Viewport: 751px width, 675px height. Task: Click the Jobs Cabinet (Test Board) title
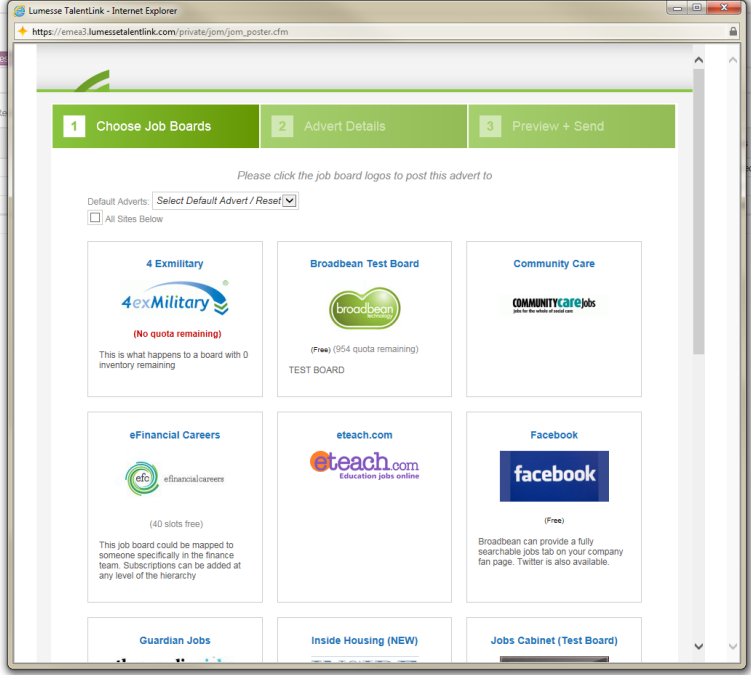pos(554,641)
